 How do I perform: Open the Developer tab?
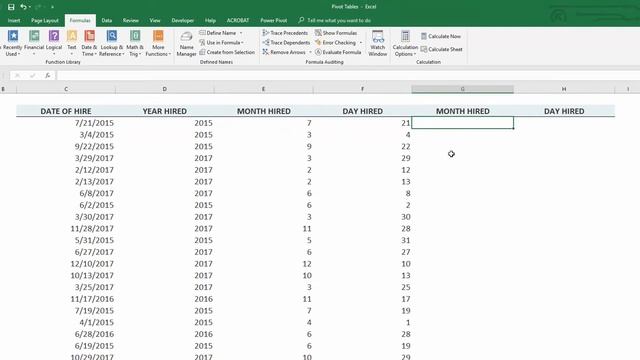click(x=182, y=20)
